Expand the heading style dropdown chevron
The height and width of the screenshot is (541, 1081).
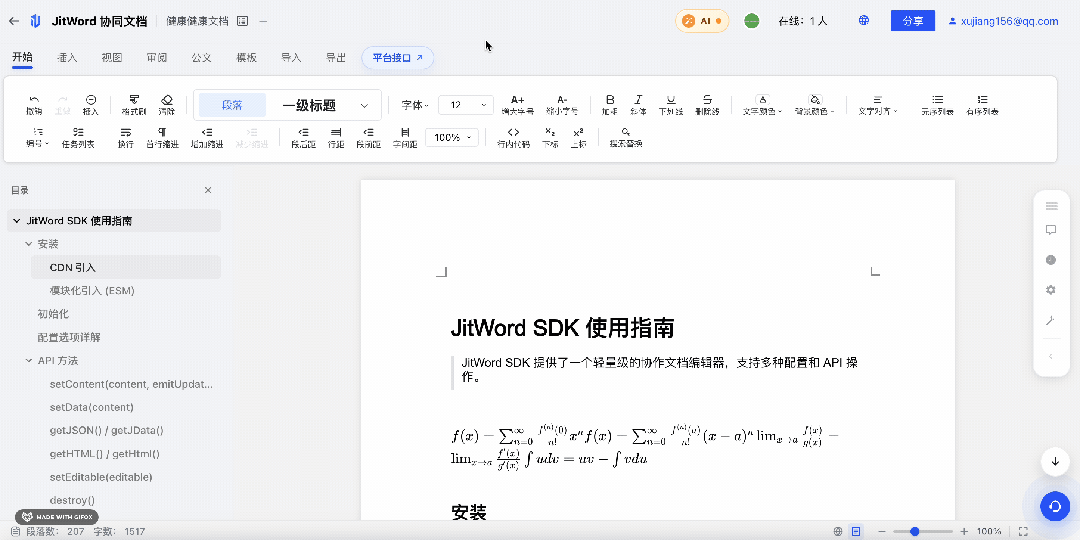[364, 105]
